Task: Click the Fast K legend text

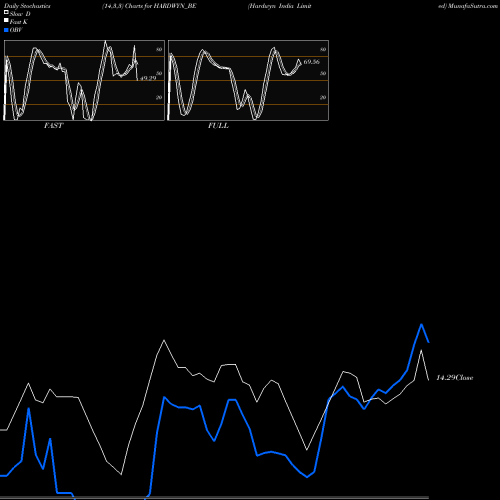Action: [x=19, y=22]
